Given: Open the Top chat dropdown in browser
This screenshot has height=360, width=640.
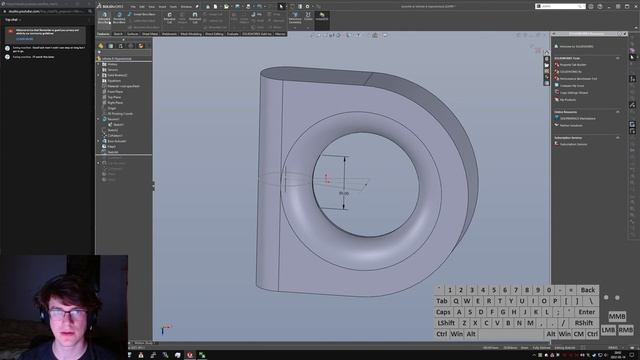Looking at the screenshot, I should click(12, 20).
